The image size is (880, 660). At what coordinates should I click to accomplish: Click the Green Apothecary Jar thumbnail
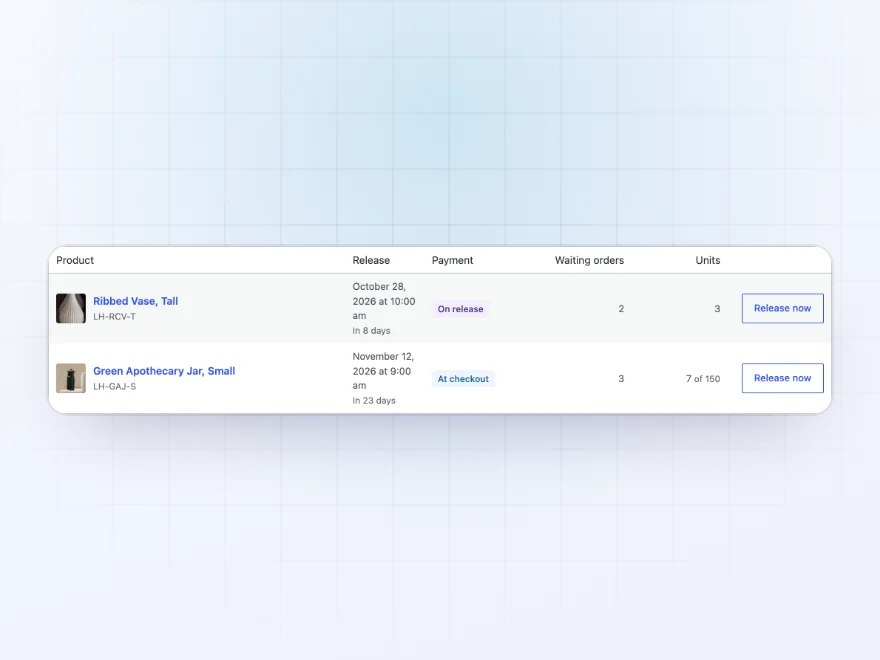(x=71, y=378)
